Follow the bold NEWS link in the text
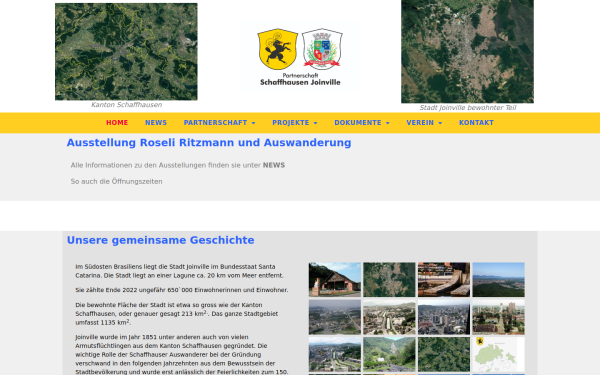Screen dimensions: 600x375 point(274,165)
